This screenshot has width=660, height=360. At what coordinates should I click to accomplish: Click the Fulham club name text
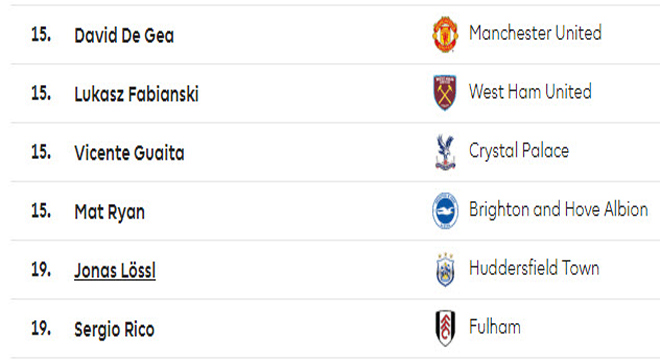click(x=495, y=327)
